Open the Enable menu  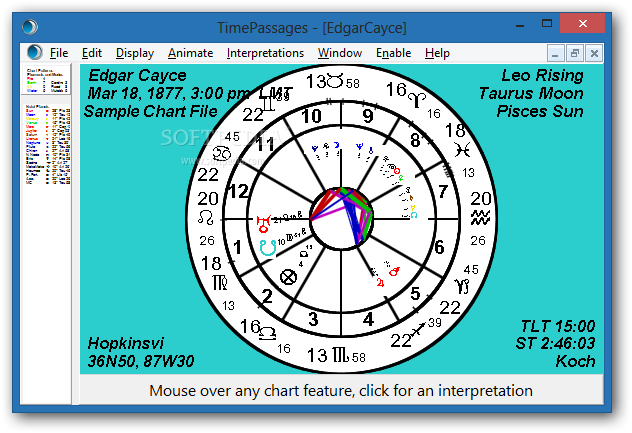[393, 53]
